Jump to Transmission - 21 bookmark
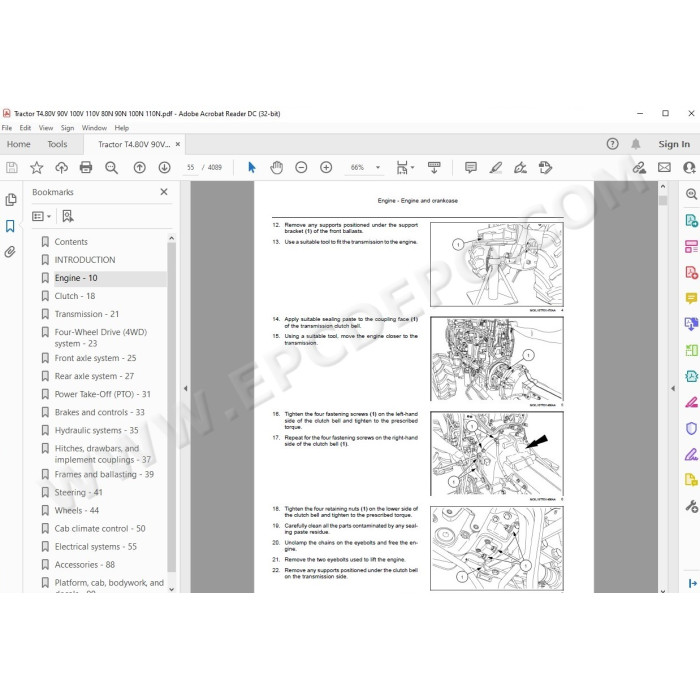 click(87, 314)
